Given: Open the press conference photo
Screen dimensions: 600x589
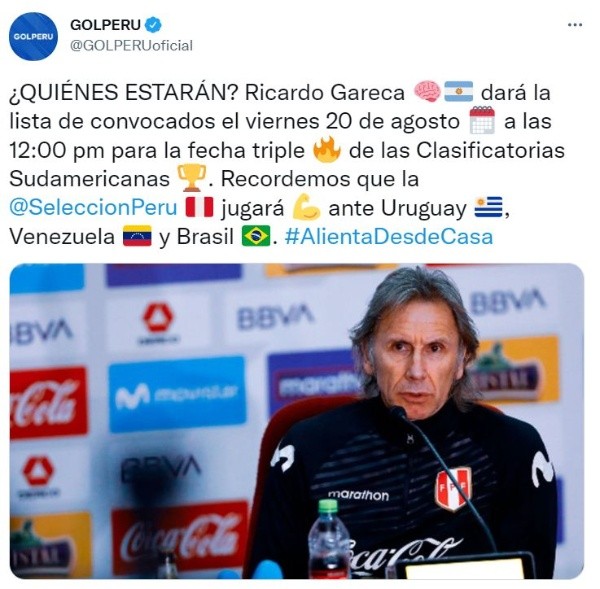Looking at the screenshot, I should 297,421.
